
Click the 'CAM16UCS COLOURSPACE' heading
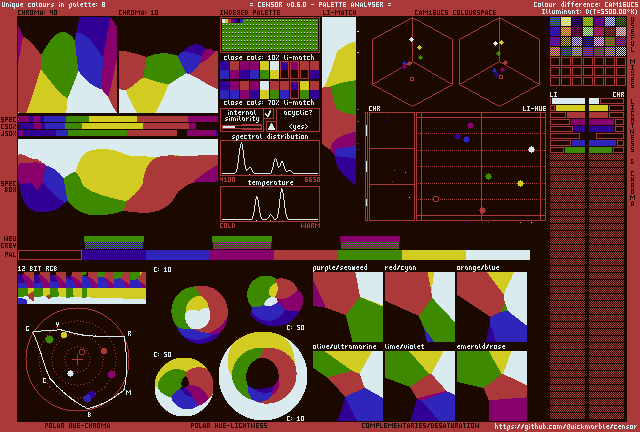click(x=455, y=13)
